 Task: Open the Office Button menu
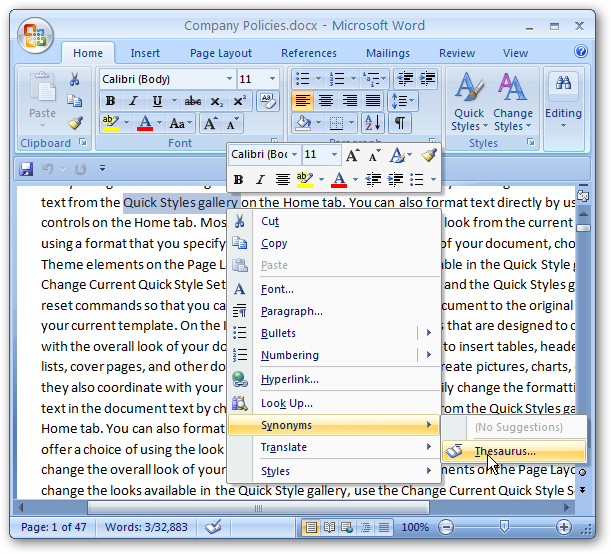tap(35, 35)
